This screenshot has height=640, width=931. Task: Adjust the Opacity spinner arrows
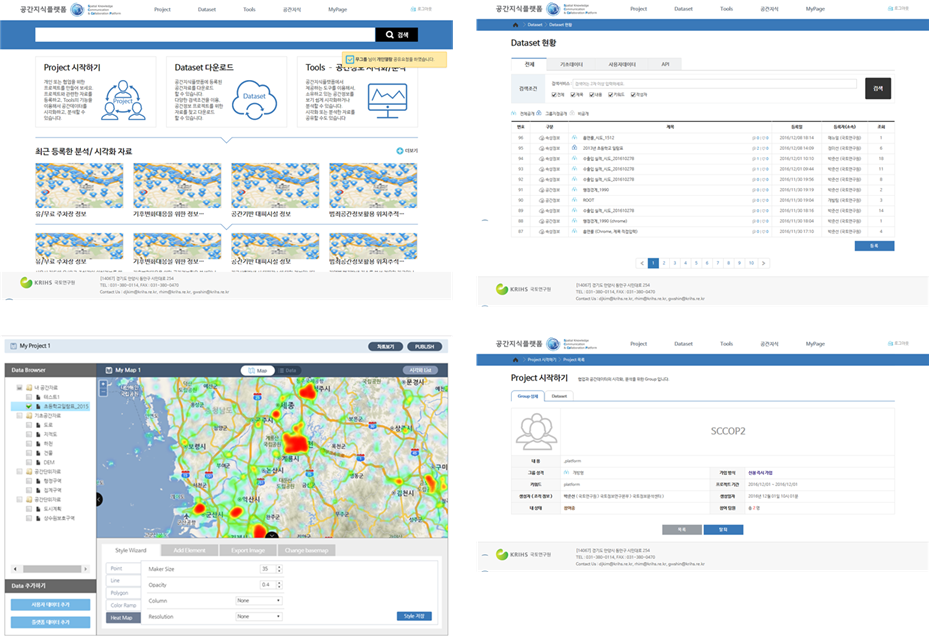279,585
